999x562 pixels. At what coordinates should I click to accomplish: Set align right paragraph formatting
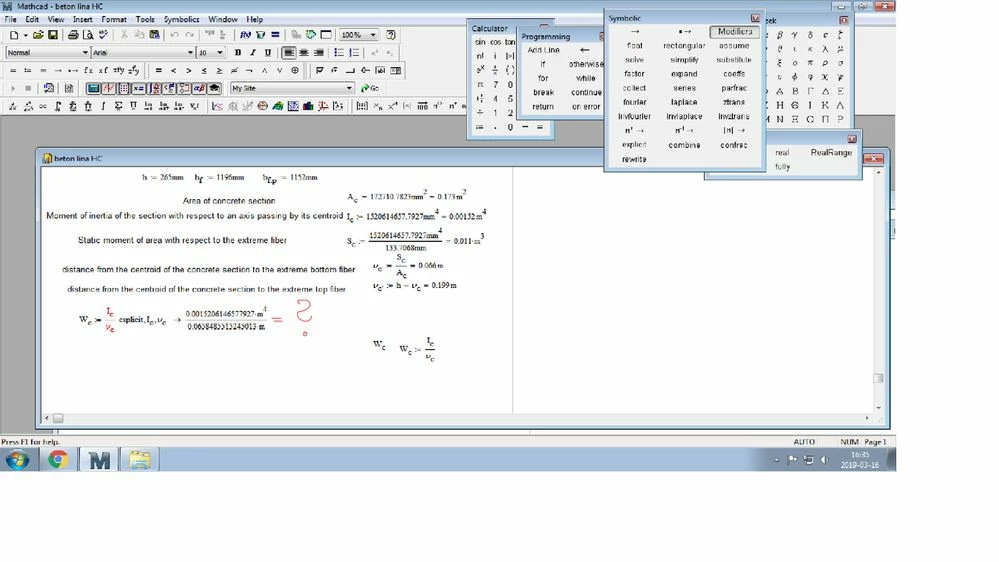coord(319,52)
